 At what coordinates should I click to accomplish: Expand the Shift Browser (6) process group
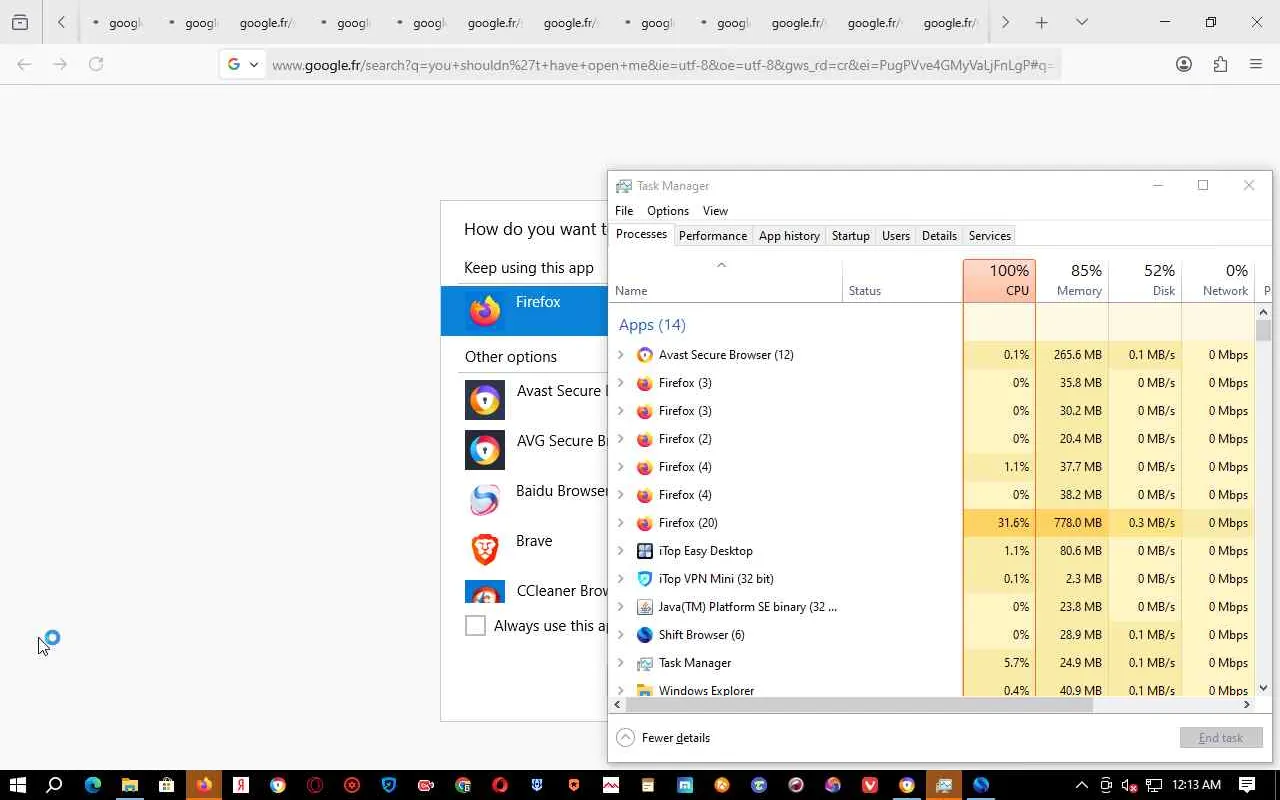coord(621,635)
